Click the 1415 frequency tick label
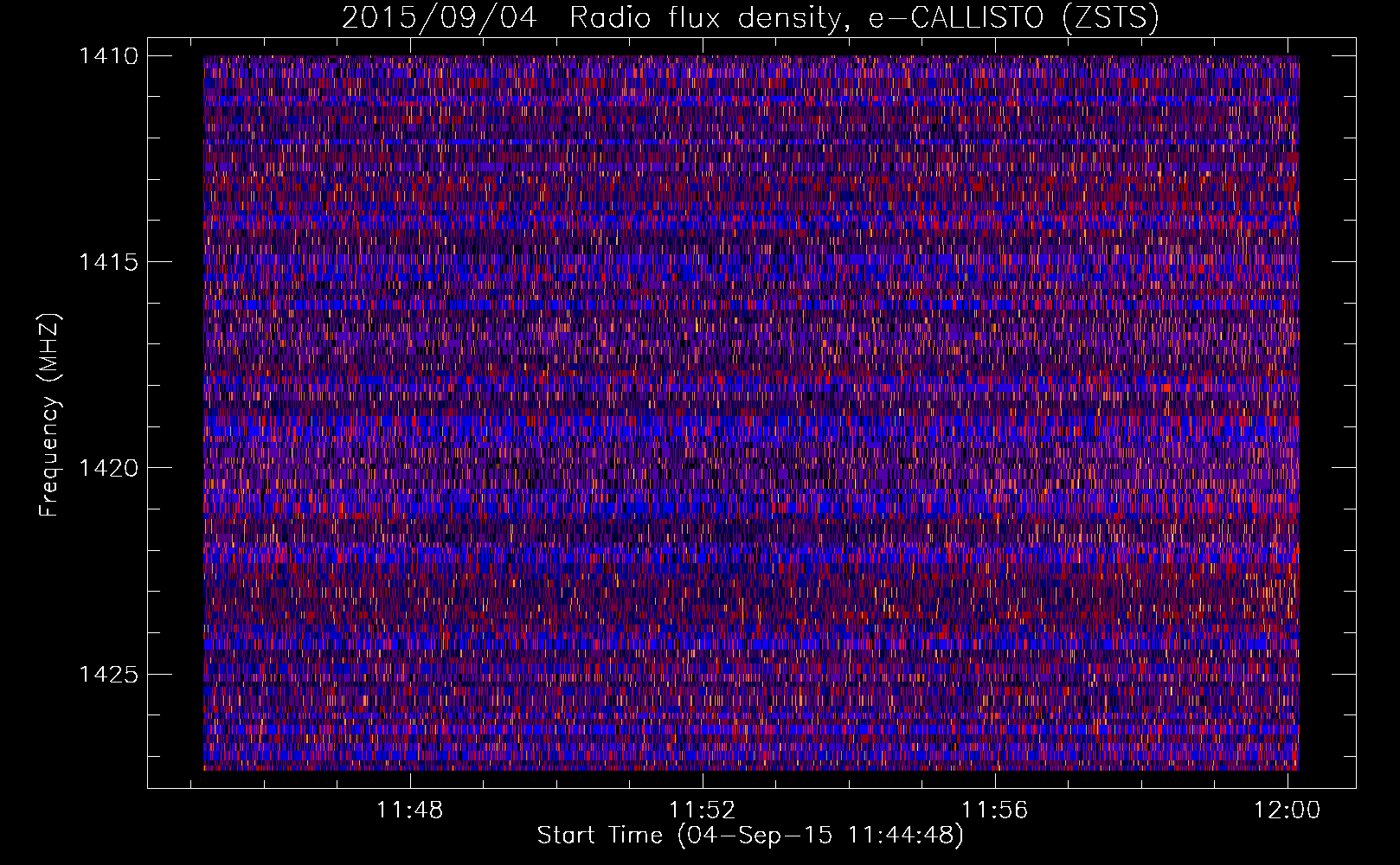 [108, 262]
